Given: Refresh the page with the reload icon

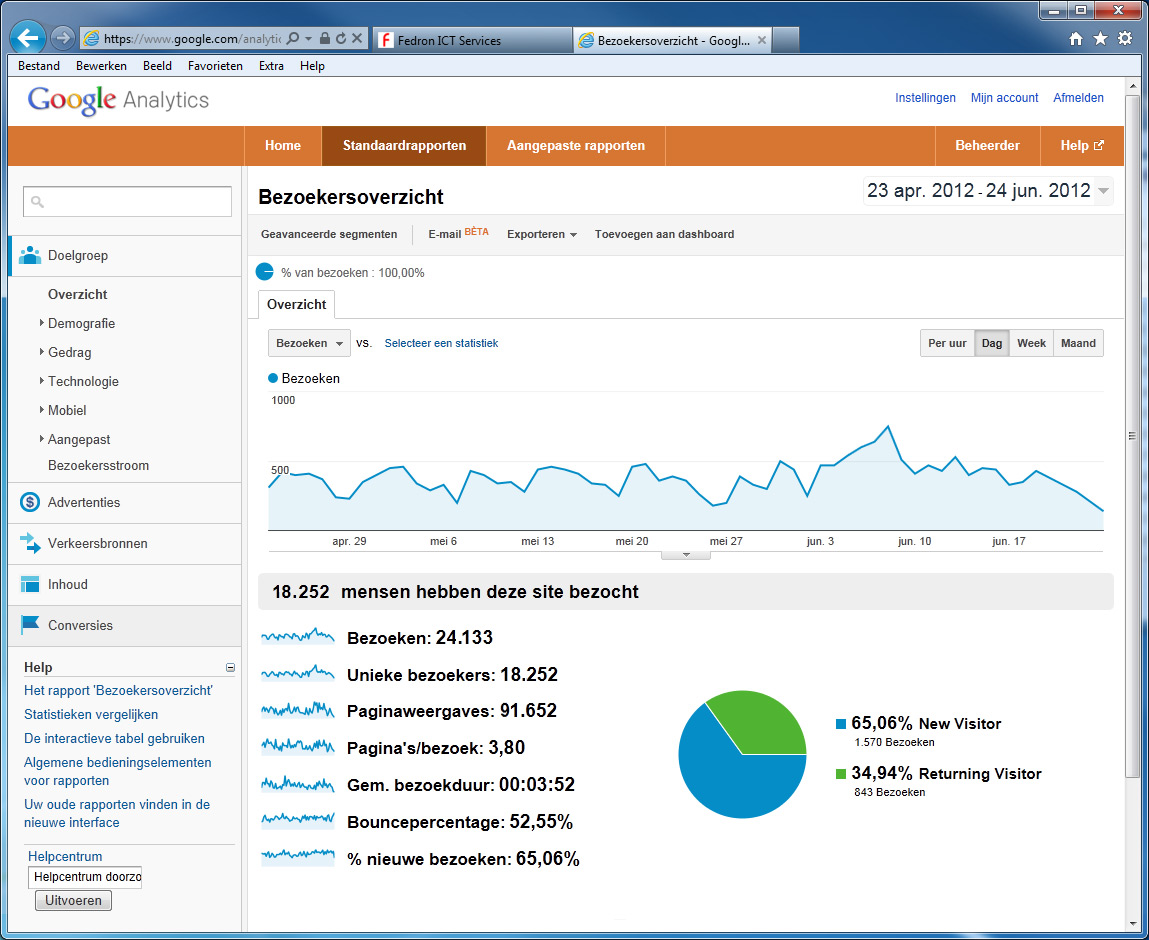Looking at the screenshot, I should pyautogui.click(x=341, y=38).
